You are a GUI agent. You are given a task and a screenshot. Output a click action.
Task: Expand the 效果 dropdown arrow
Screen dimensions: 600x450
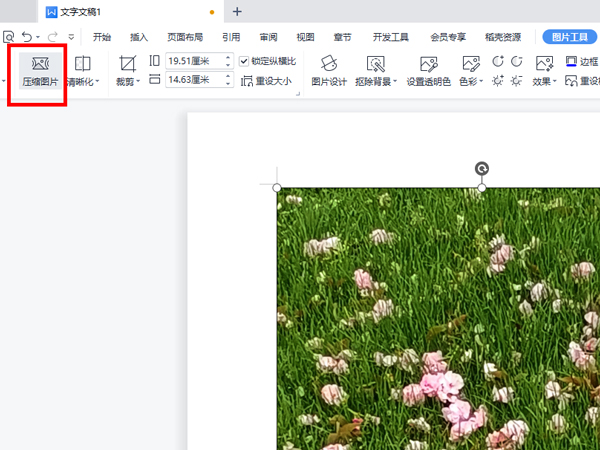(554, 81)
